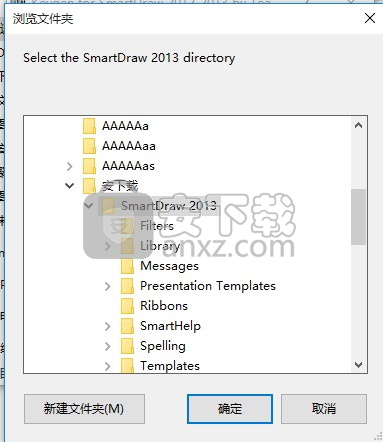383x442 pixels.
Task: Click the Ribbons folder icon
Action: 127,306
